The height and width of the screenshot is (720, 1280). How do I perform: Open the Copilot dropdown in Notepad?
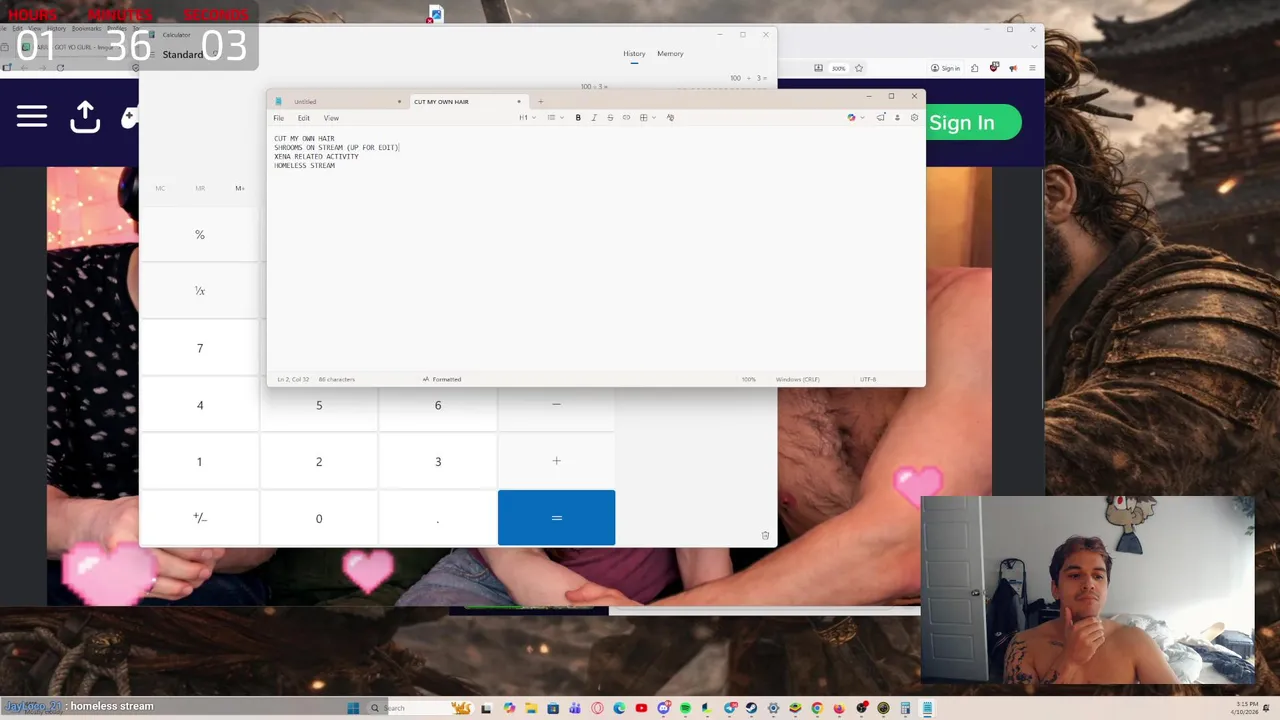coord(856,118)
